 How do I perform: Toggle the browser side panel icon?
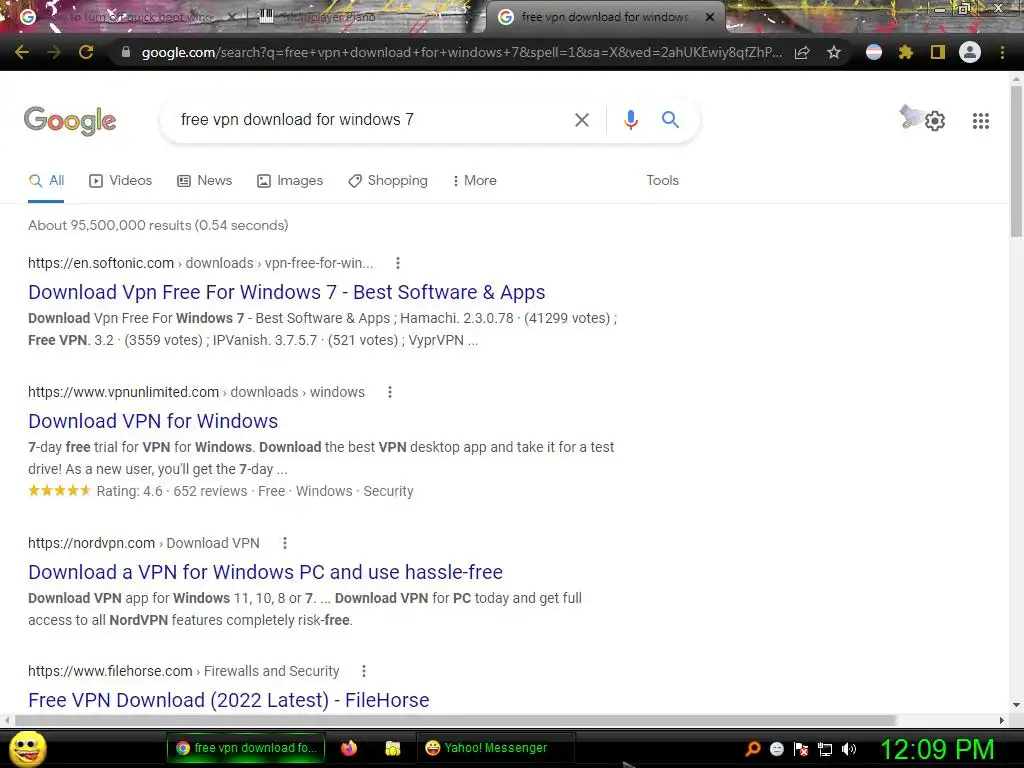pyautogui.click(x=938, y=52)
